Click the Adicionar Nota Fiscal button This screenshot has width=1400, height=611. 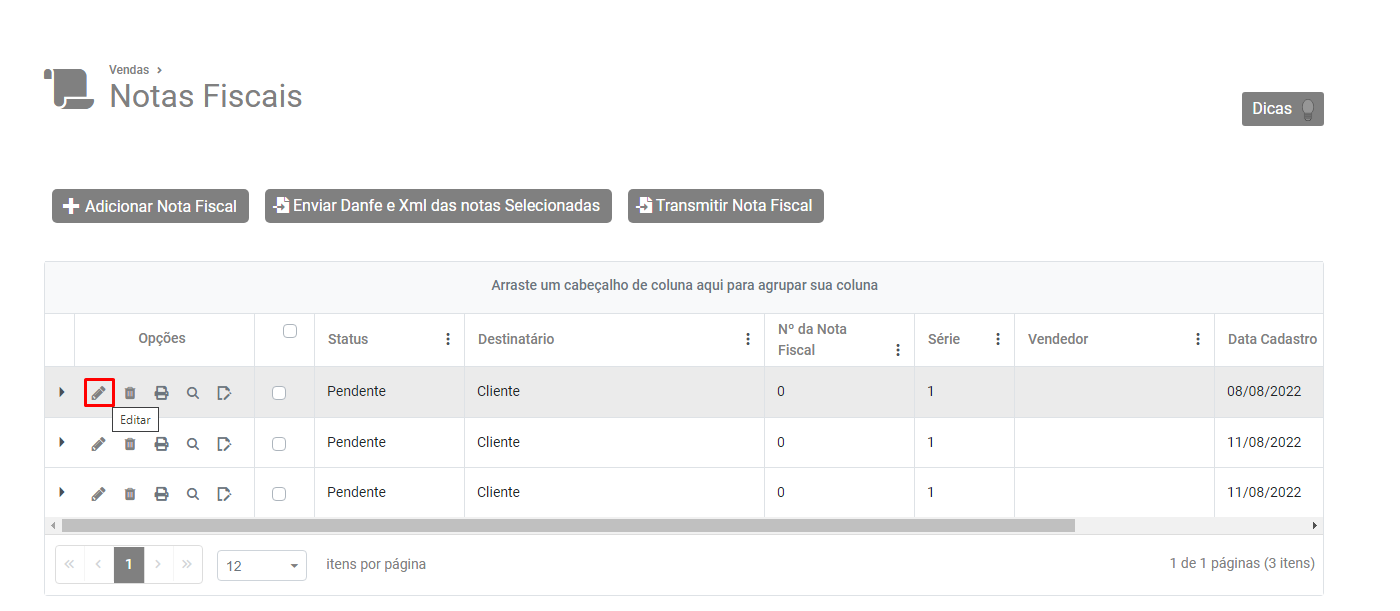[150, 206]
